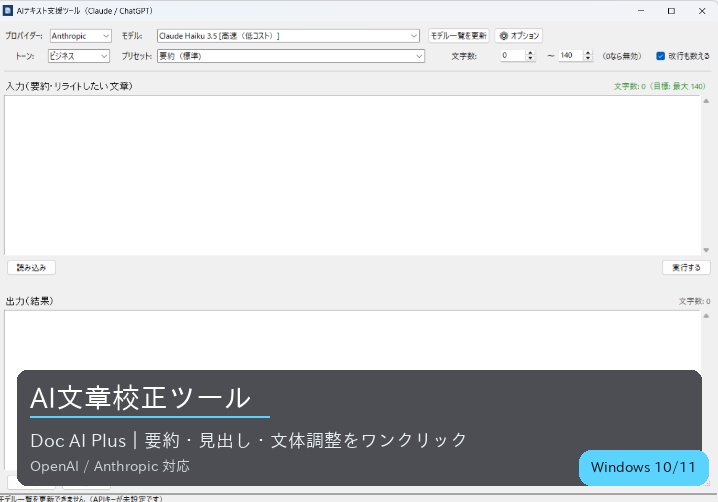Decrease the minimum character count spinner
The height and width of the screenshot is (502, 718).
(x=530, y=58)
